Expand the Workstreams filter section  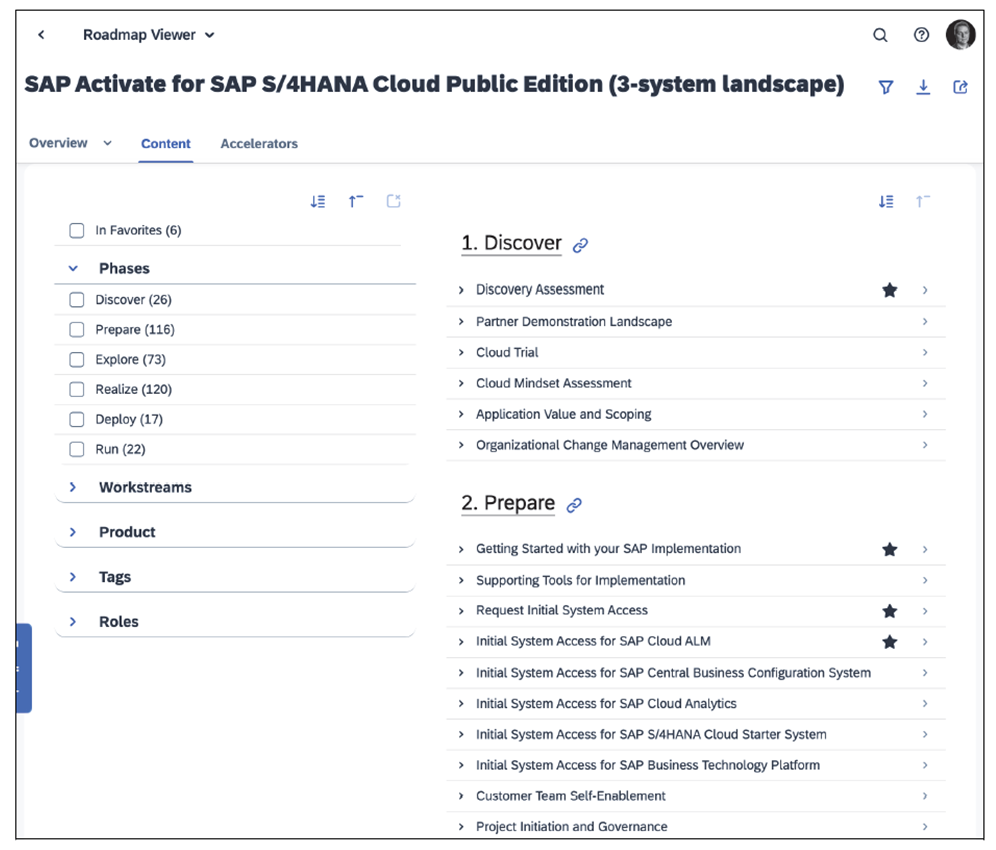[73, 487]
